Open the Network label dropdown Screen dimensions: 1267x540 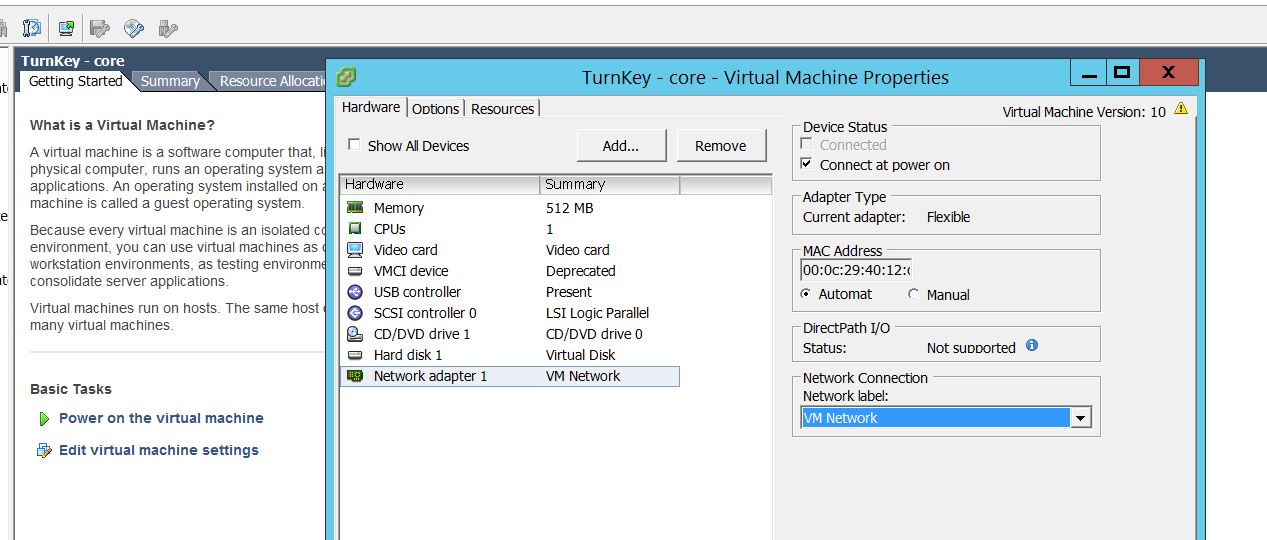(x=1080, y=419)
